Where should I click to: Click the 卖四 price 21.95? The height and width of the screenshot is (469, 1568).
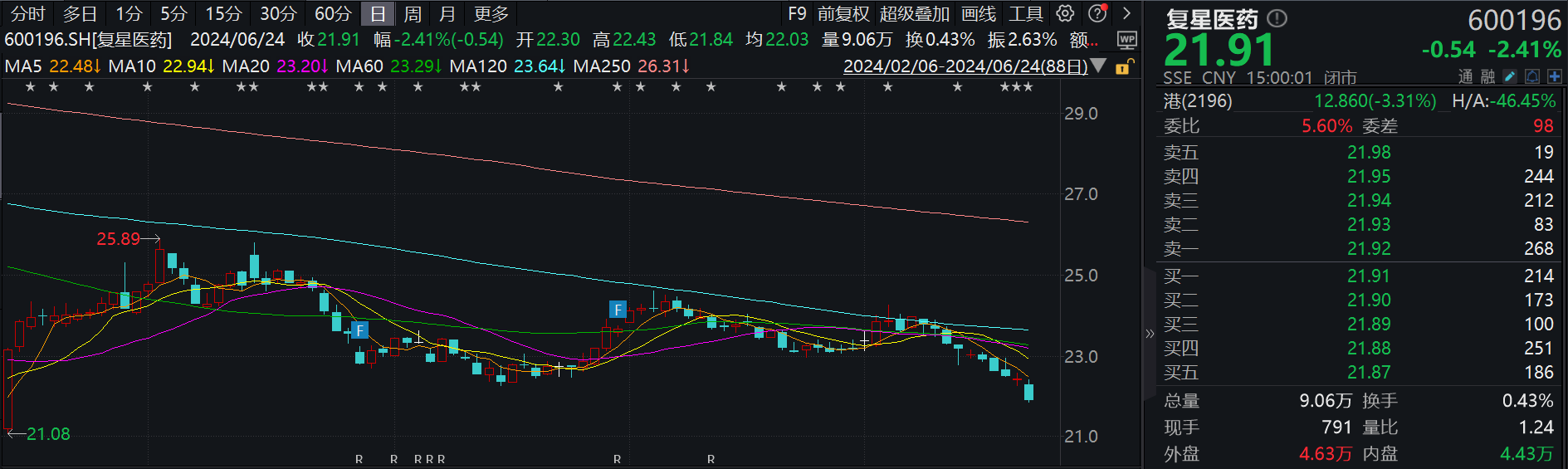click(x=1369, y=176)
